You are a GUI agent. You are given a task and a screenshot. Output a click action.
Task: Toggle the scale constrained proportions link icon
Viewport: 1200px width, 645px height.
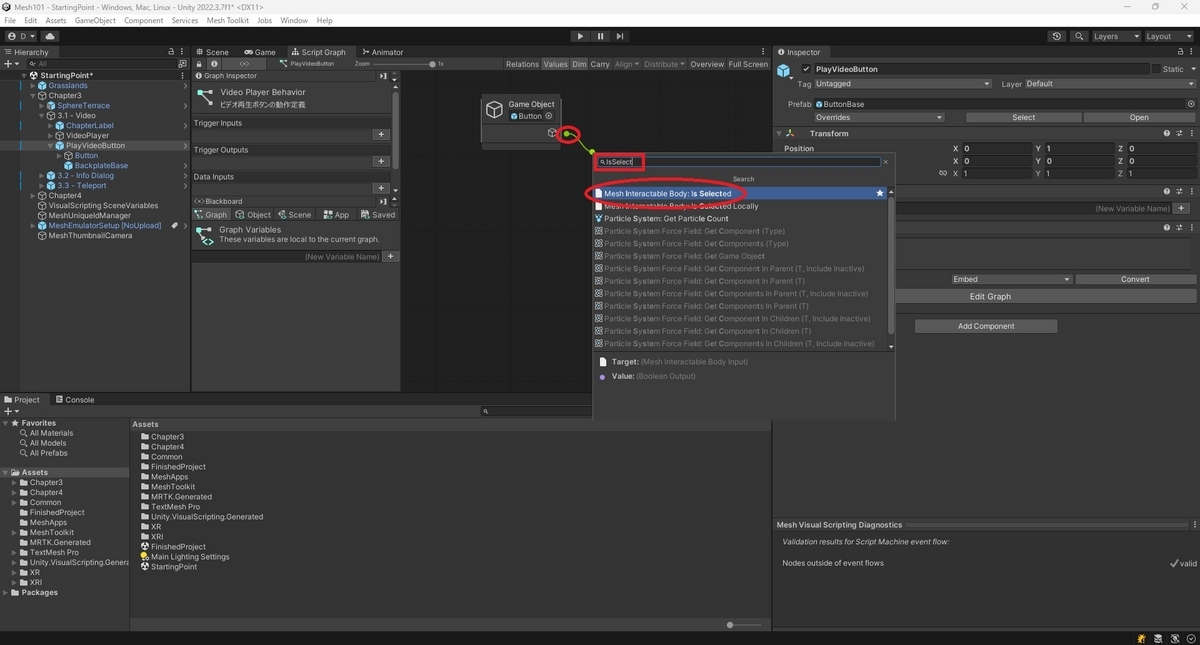point(943,173)
